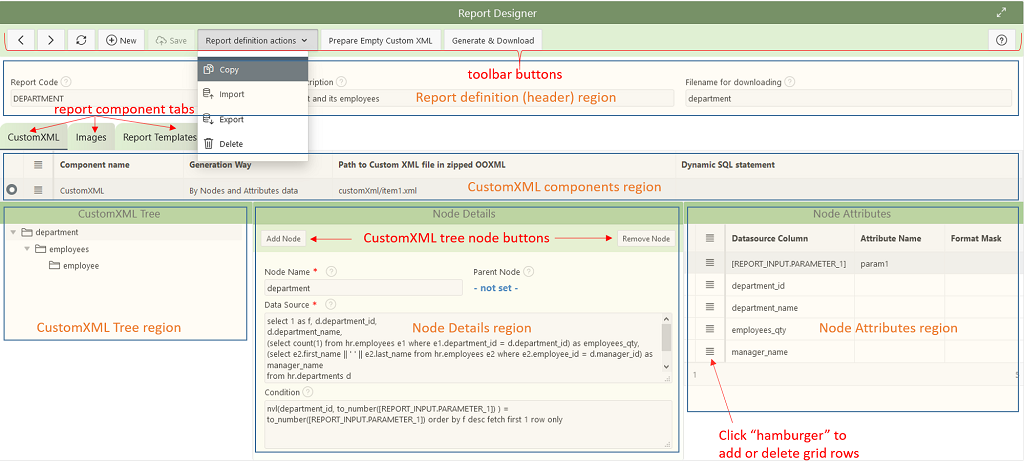
Task: Go back with the left arrow button
Action: (21, 41)
